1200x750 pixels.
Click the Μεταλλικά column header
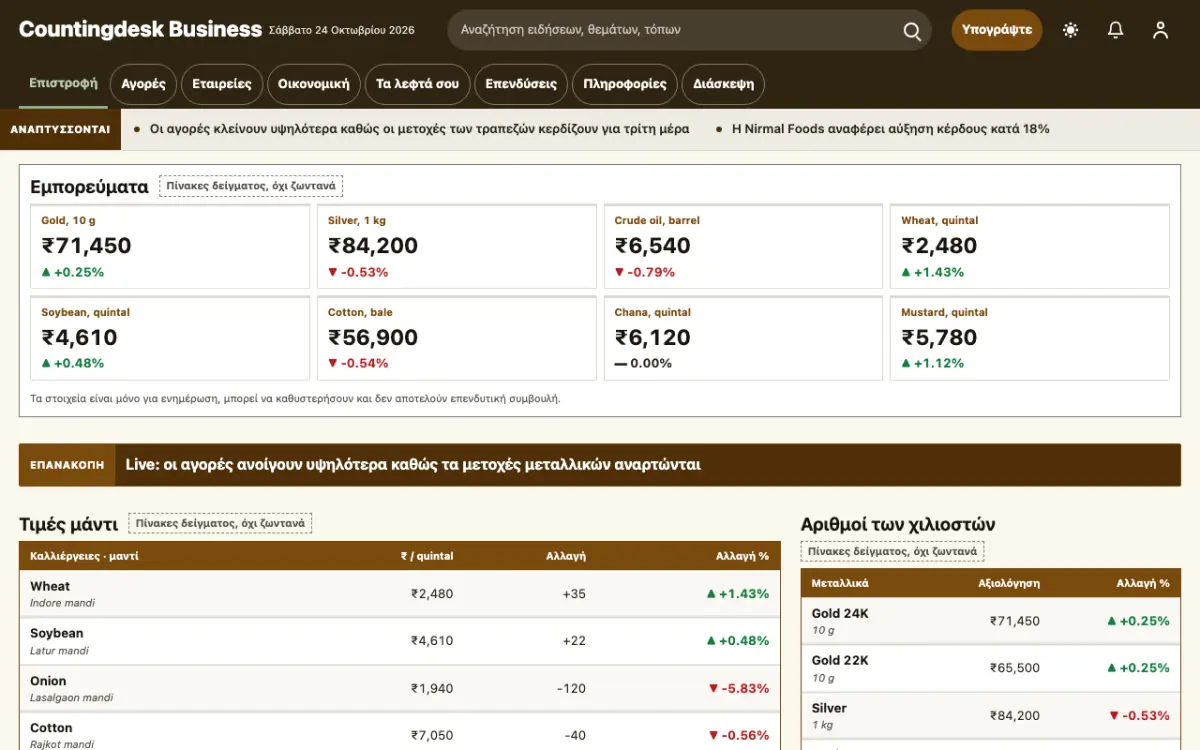[840, 583]
